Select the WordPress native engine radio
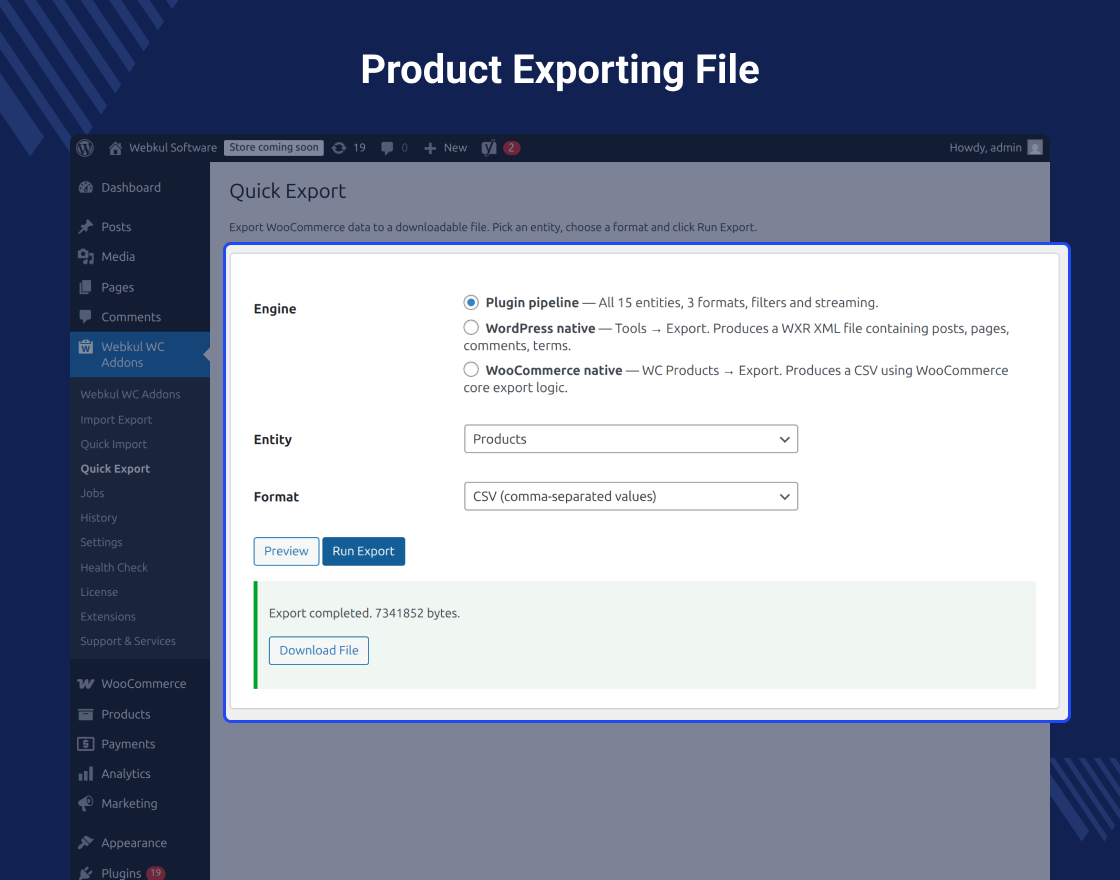This screenshot has height=880, width=1120. [x=471, y=328]
